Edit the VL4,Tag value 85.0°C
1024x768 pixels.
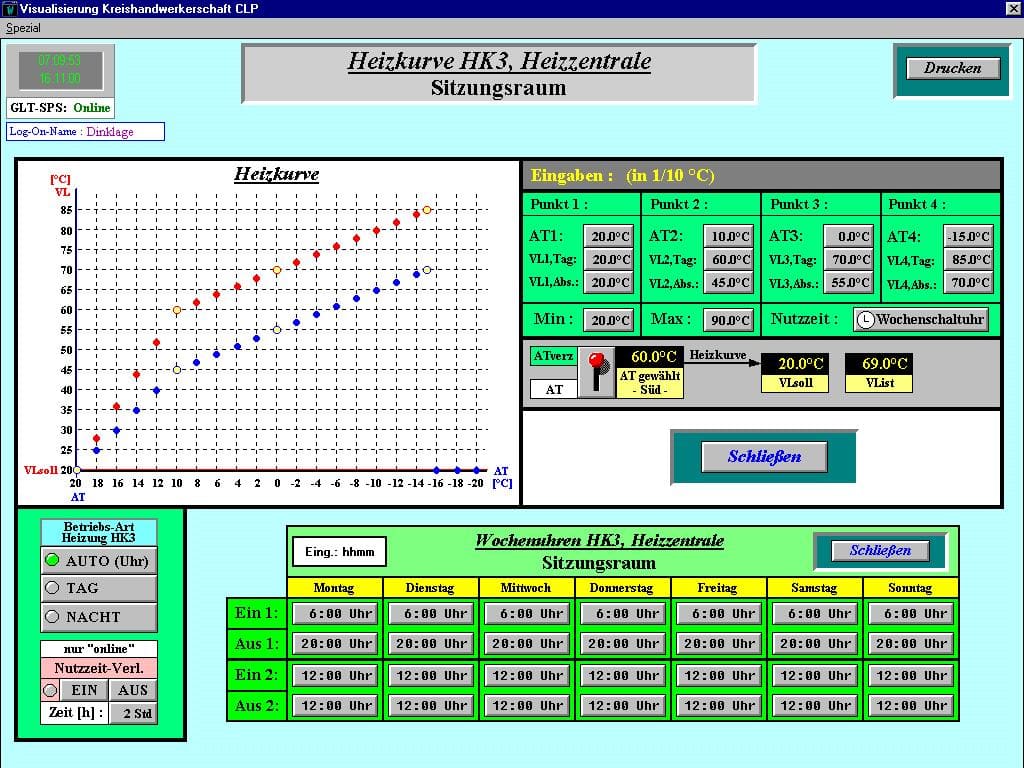coord(969,260)
